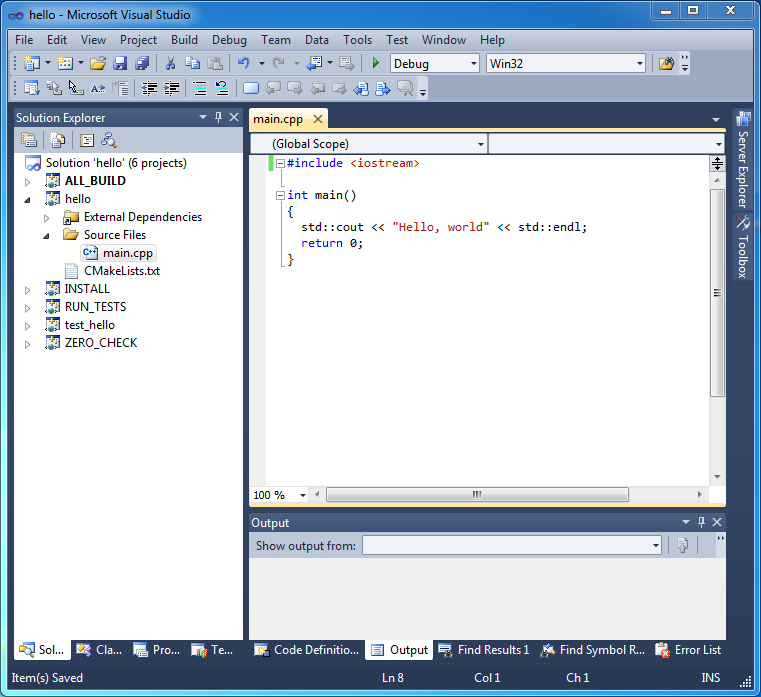Open the Win32 platform dropdown
The height and width of the screenshot is (697, 761).
pos(640,64)
